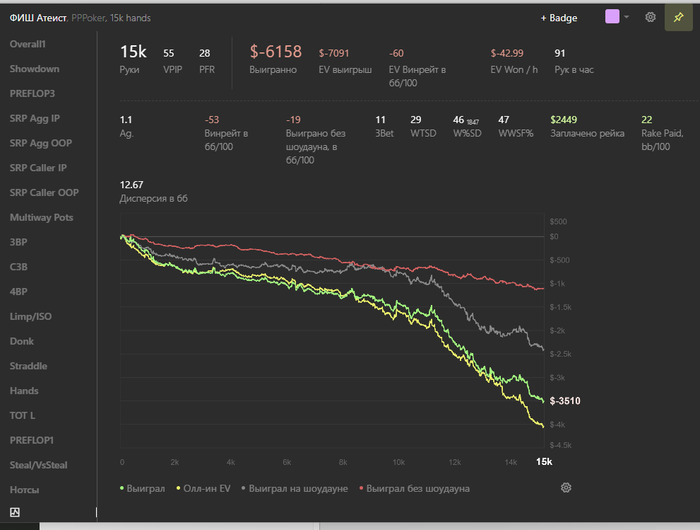Screen dimensions: 700x530
Task: Pick the purple color swatch
Action: tap(612, 17)
